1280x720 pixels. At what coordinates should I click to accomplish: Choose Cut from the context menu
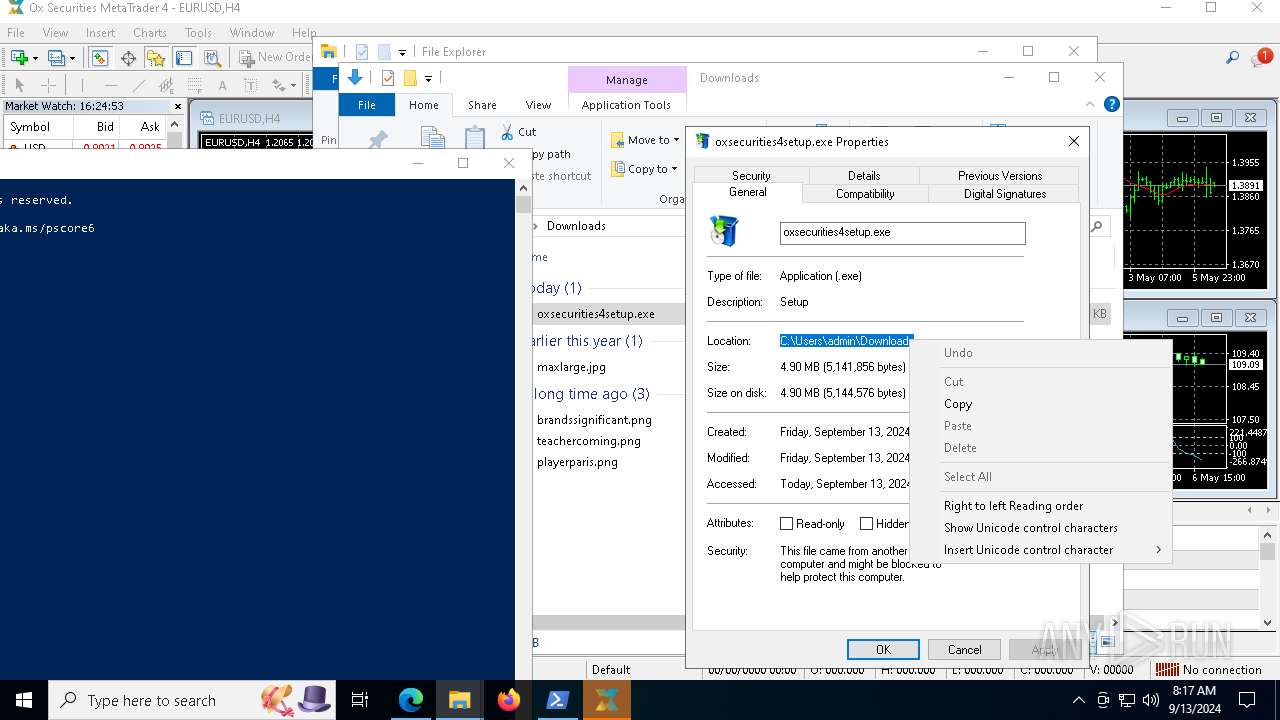coord(1040,382)
